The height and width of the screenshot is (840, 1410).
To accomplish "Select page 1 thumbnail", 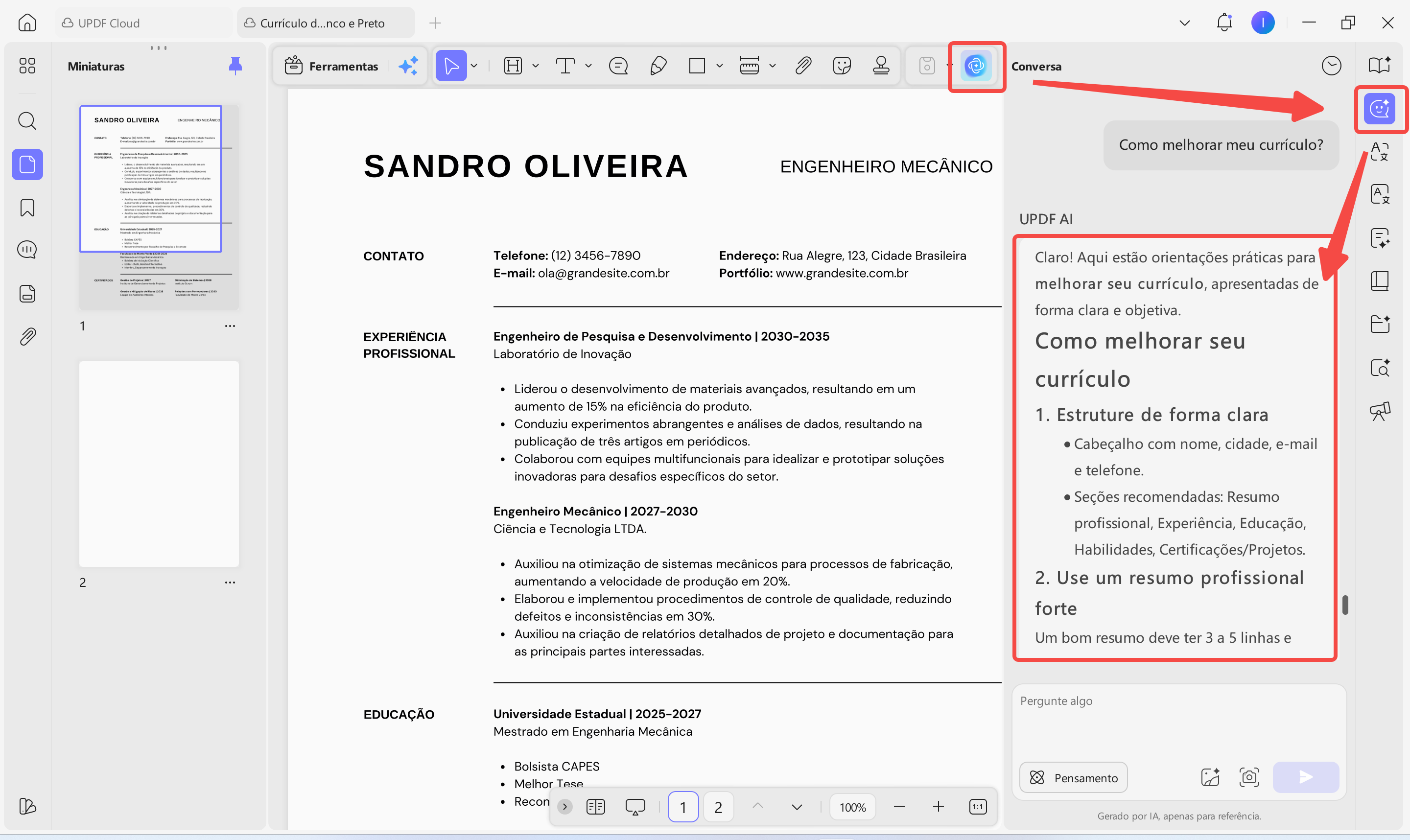I will click(159, 207).
